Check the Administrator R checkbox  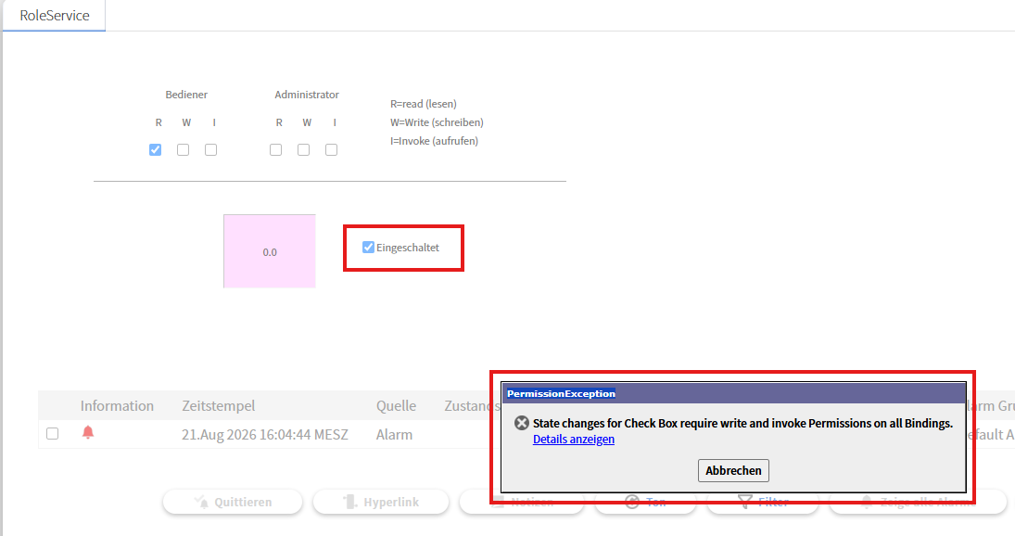[276, 150]
